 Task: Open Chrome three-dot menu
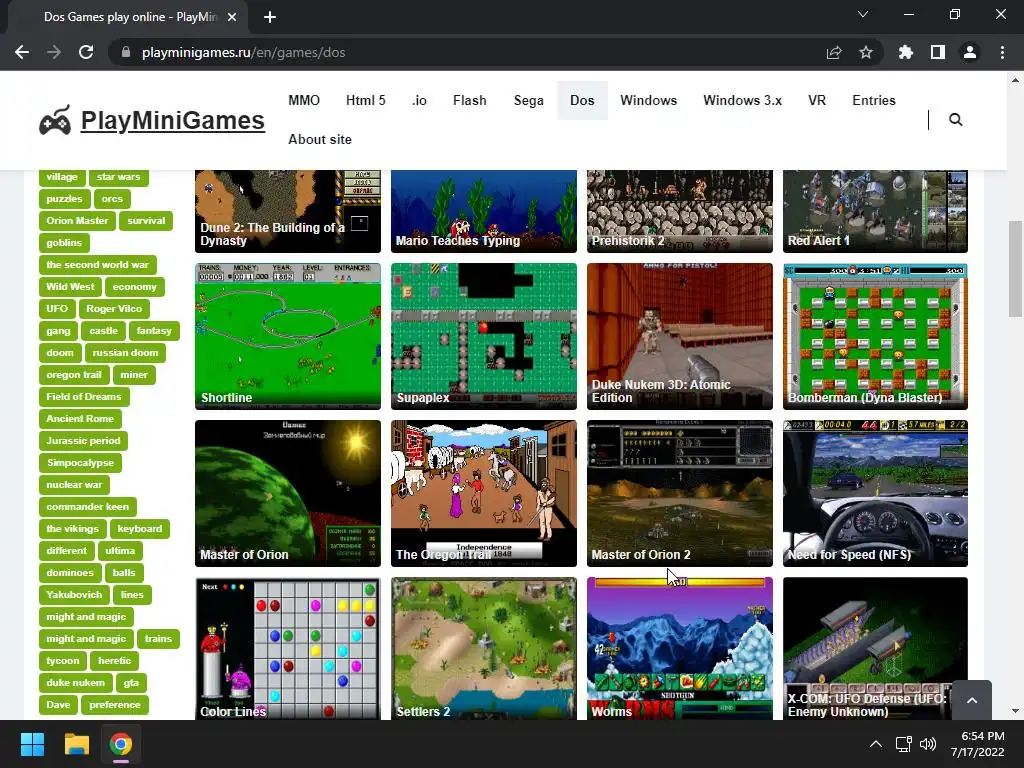[1002, 52]
